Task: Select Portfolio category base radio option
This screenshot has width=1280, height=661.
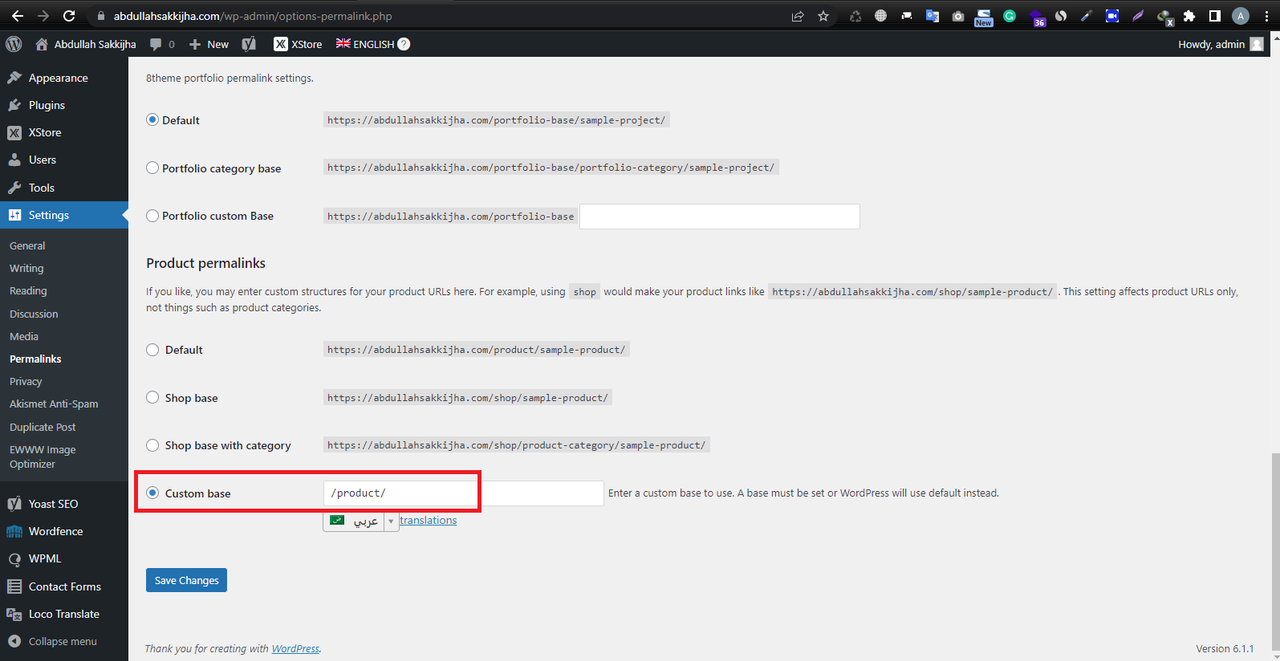Action: (x=153, y=168)
